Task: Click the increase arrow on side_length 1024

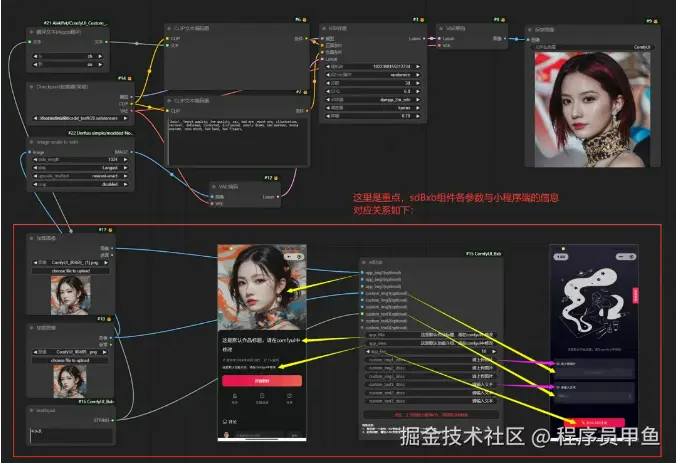Action: (x=125, y=160)
